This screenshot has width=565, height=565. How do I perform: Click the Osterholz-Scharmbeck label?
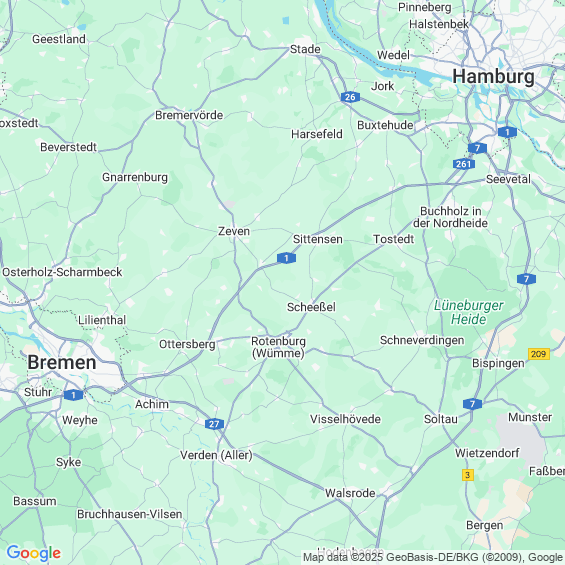click(62, 272)
